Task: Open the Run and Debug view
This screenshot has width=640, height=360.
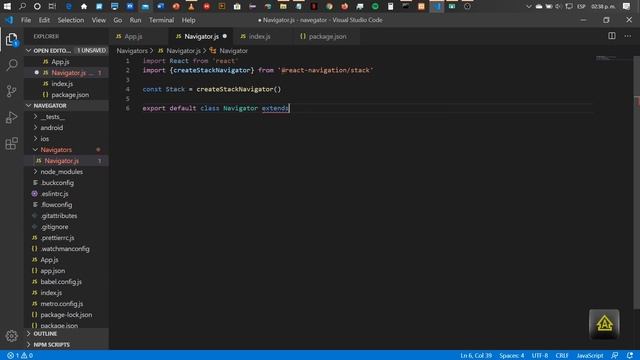Action: (x=12, y=118)
